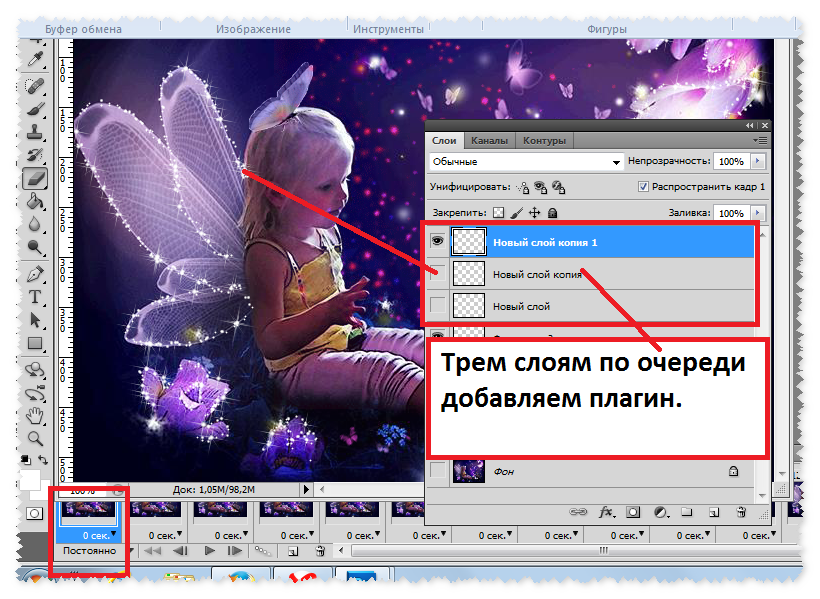This screenshot has height=599, width=820.
Task: Select the Blur tool
Action: point(35,224)
